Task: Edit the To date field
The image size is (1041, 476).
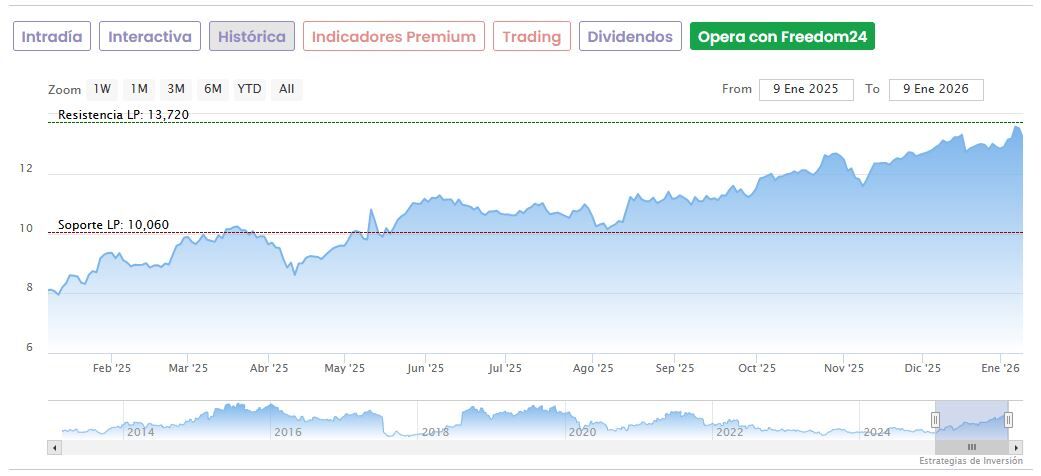Action: pyautogui.click(x=936, y=89)
